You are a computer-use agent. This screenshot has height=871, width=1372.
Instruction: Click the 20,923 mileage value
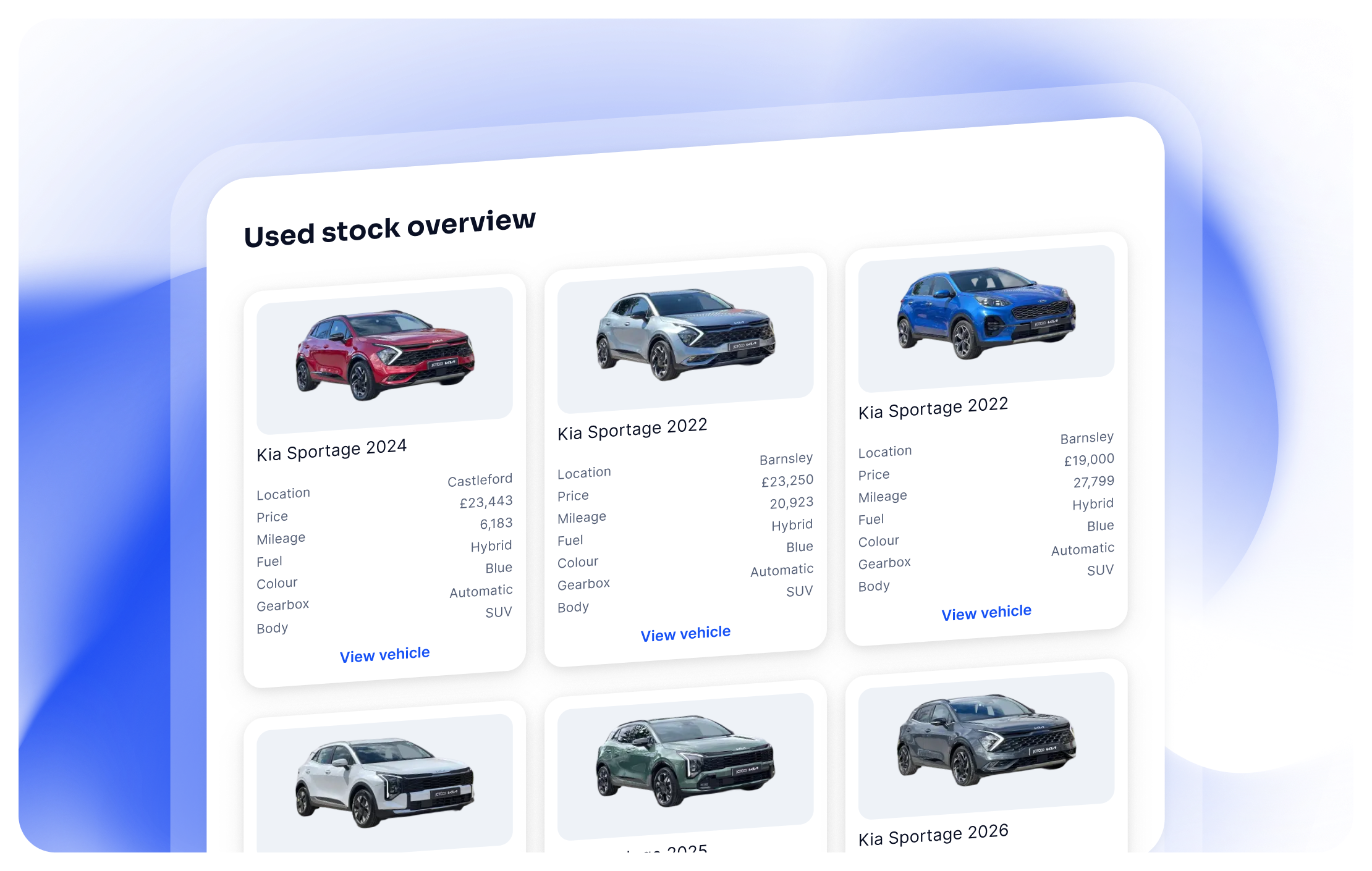point(791,503)
